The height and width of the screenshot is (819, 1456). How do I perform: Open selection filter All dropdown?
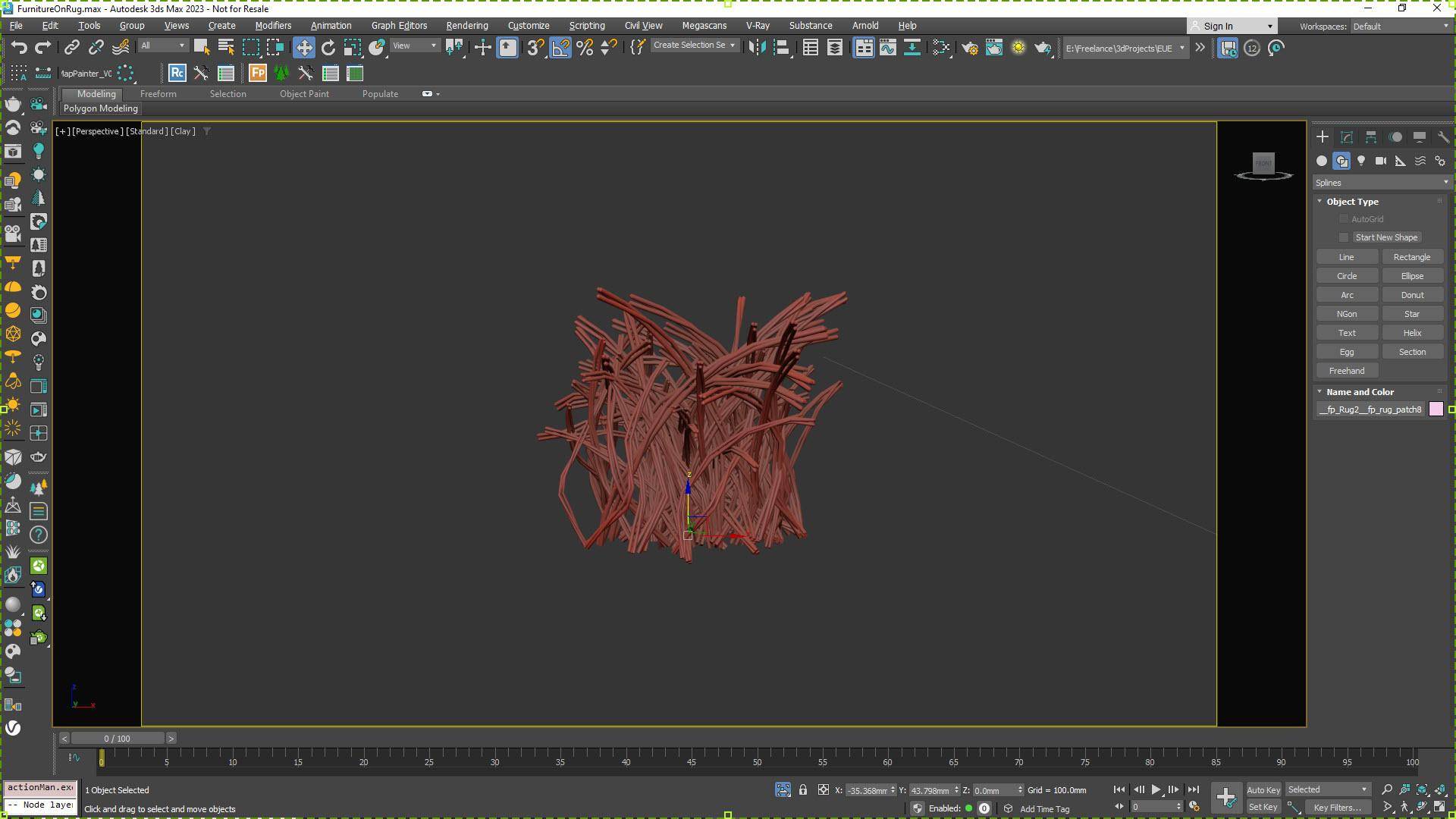point(162,46)
